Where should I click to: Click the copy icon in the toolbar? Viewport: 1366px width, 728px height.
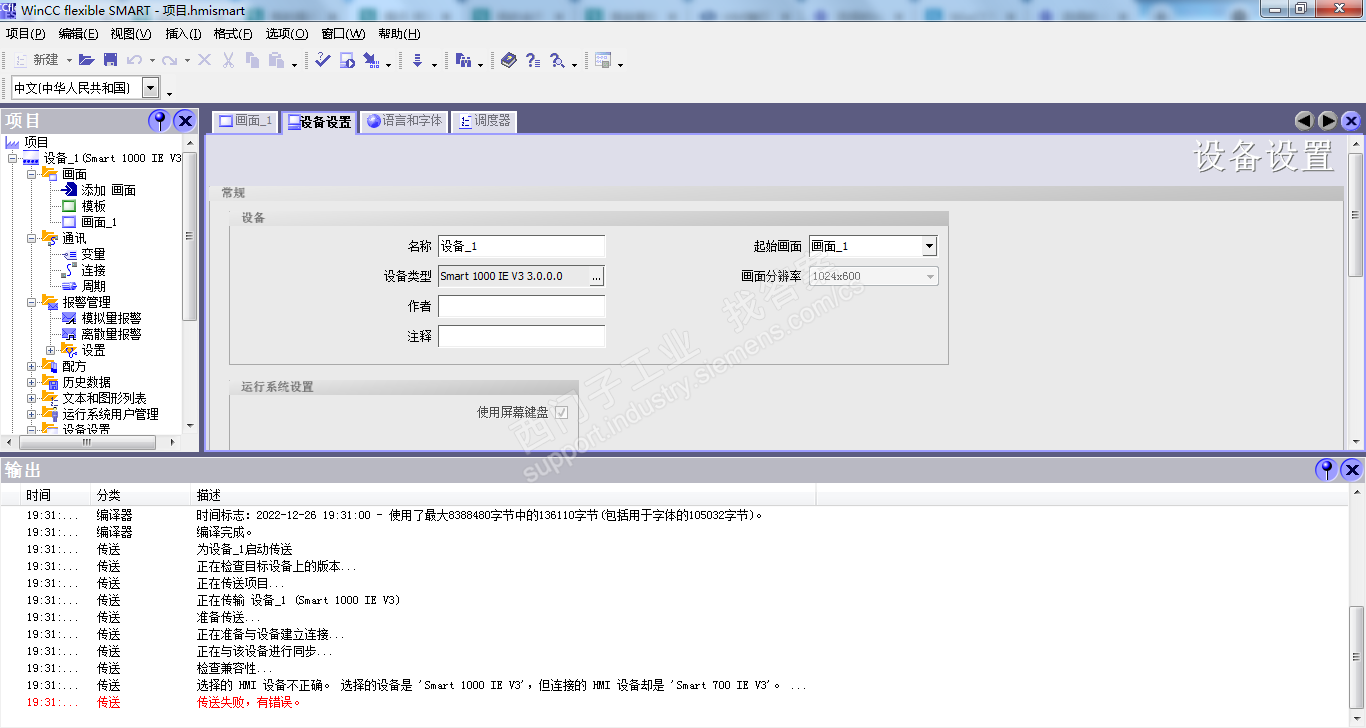252,60
